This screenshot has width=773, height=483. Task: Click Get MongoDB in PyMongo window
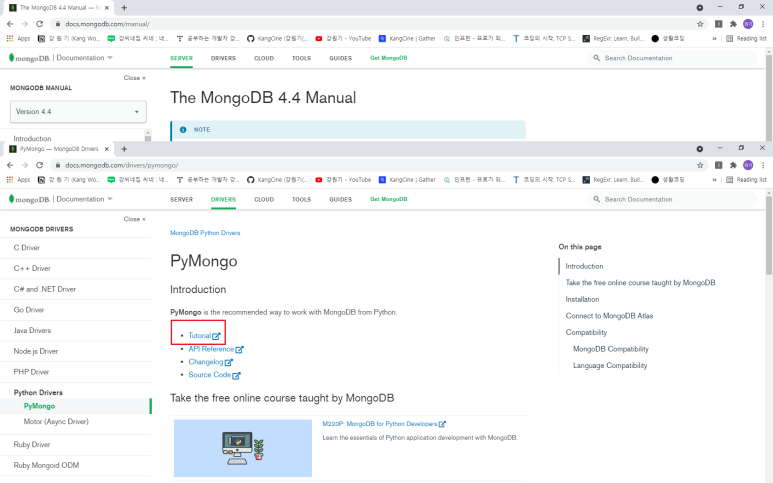pos(388,199)
